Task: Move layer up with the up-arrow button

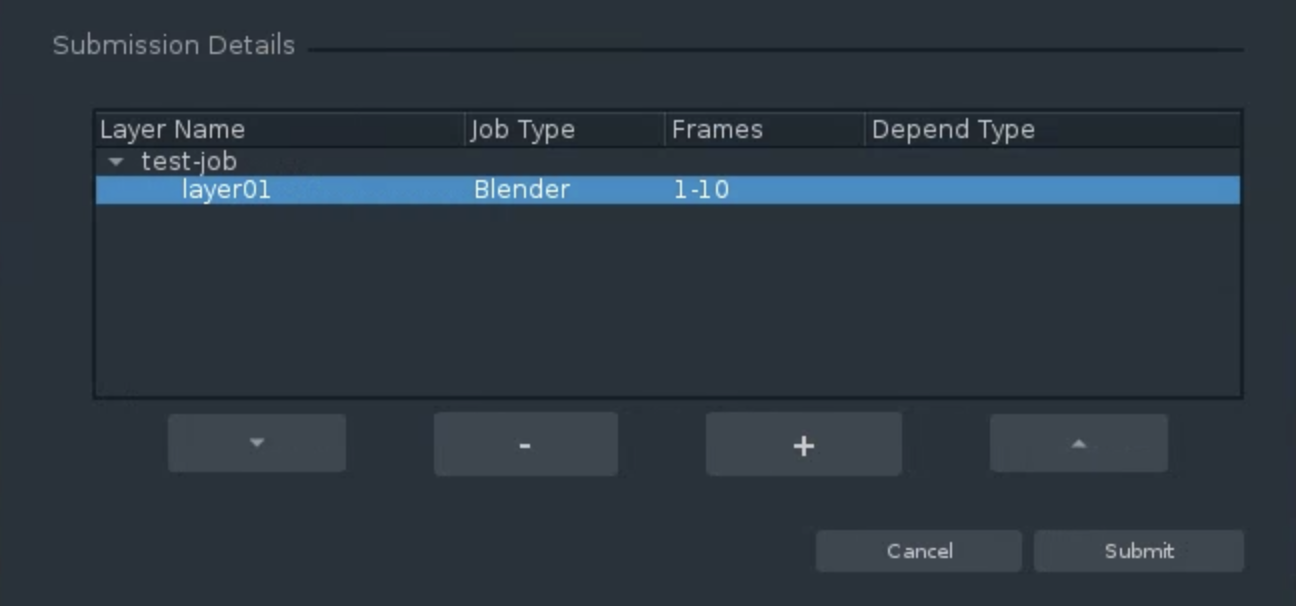Action: point(1078,443)
